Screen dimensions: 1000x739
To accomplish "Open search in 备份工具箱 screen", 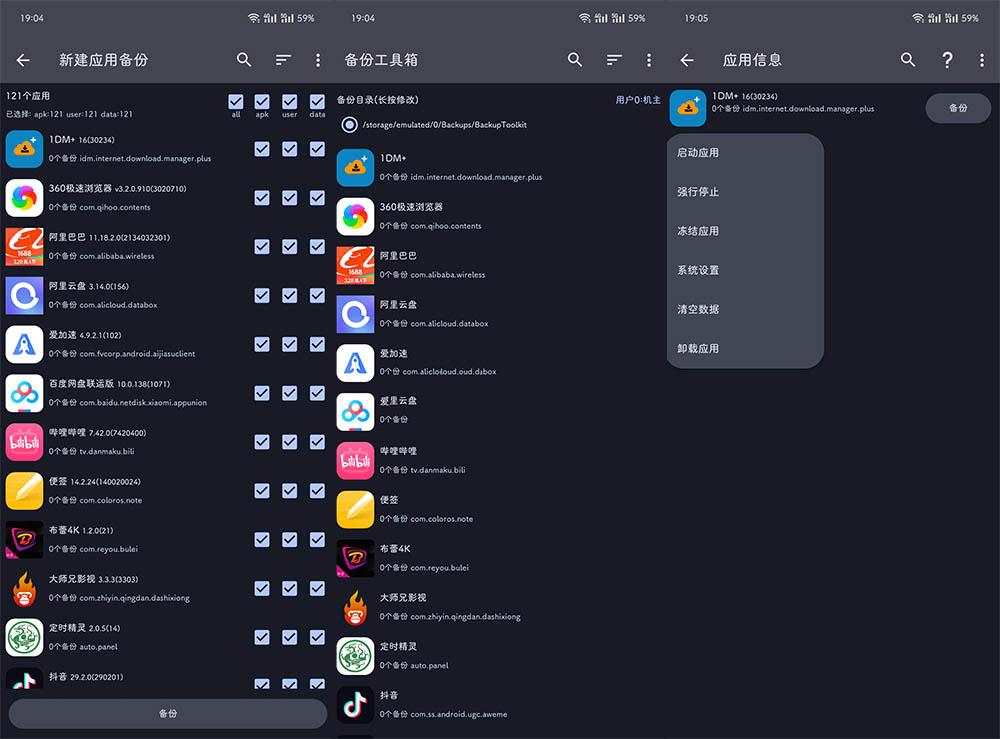I will click(x=575, y=60).
